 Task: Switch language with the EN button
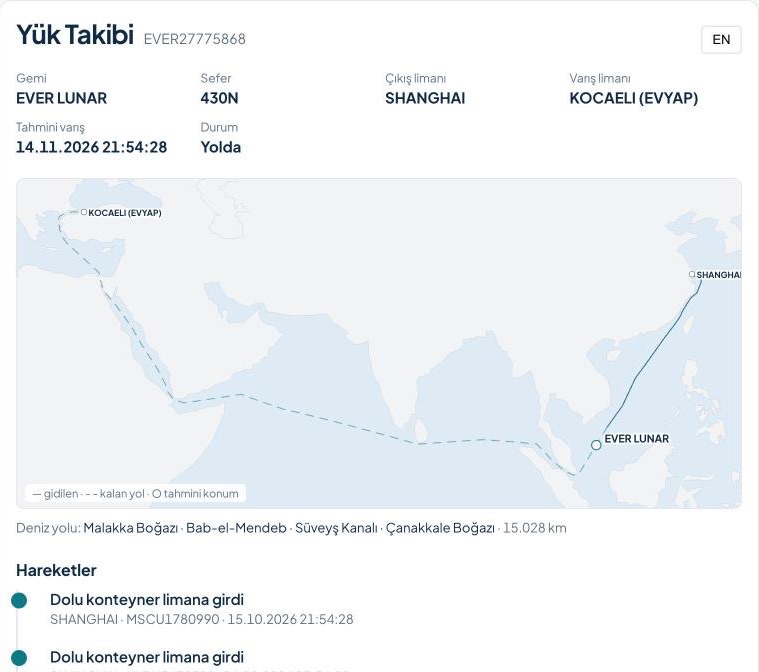(x=721, y=39)
